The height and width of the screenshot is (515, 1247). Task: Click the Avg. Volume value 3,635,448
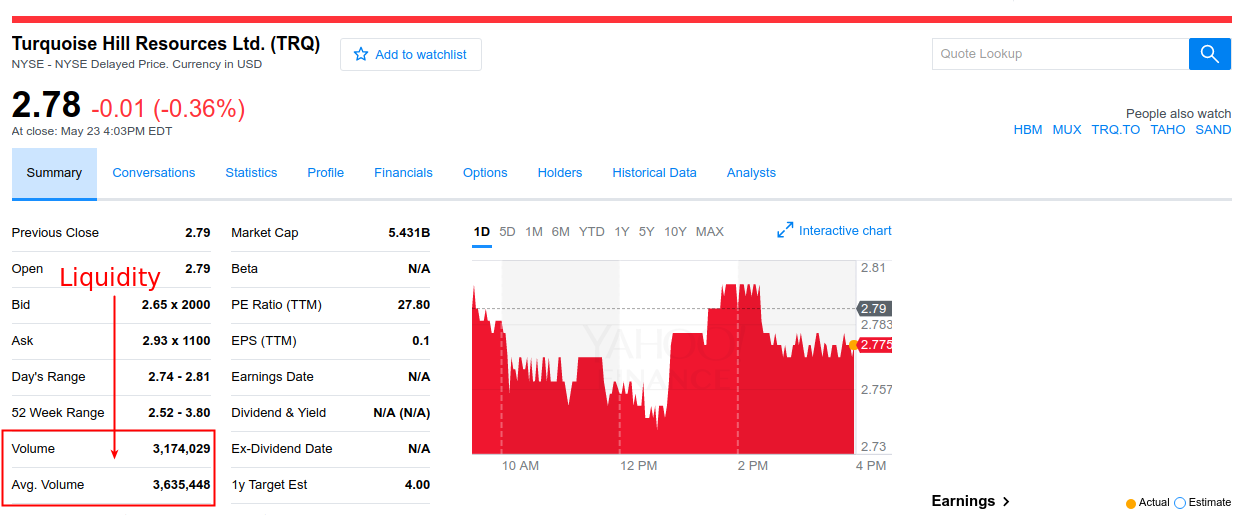(181, 485)
